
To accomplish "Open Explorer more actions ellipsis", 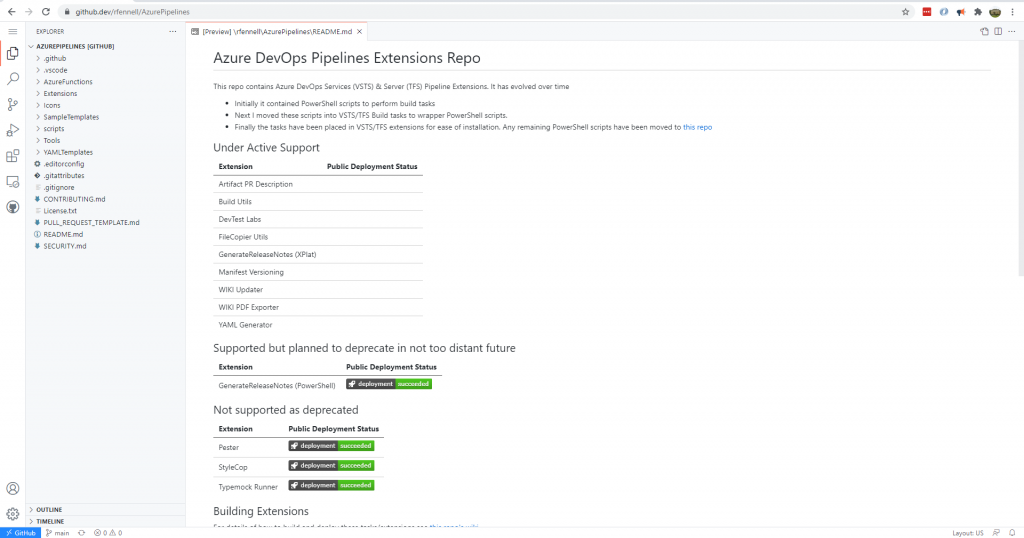I will (x=172, y=31).
